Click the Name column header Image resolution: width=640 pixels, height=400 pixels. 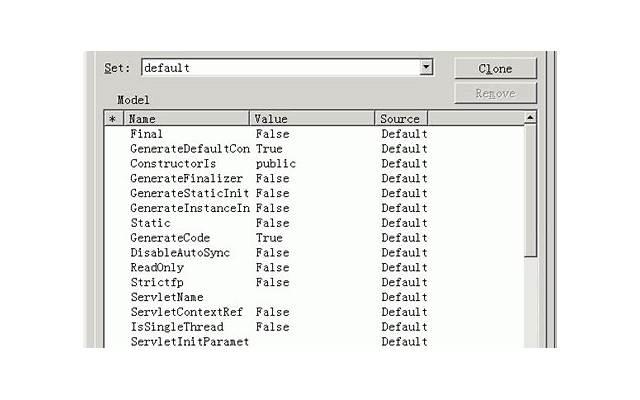coord(185,119)
